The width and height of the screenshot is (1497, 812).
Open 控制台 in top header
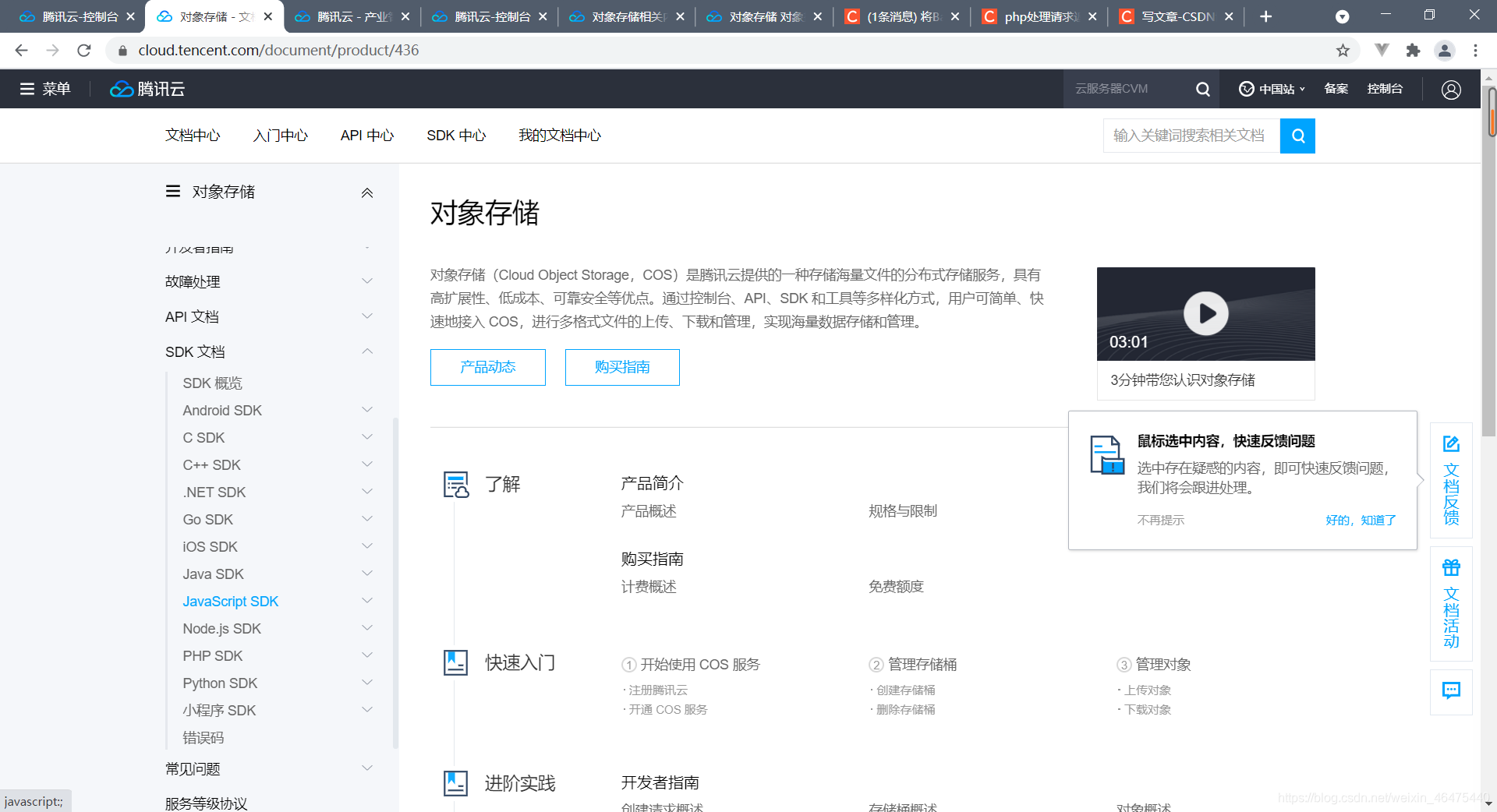coord(1385,89)
